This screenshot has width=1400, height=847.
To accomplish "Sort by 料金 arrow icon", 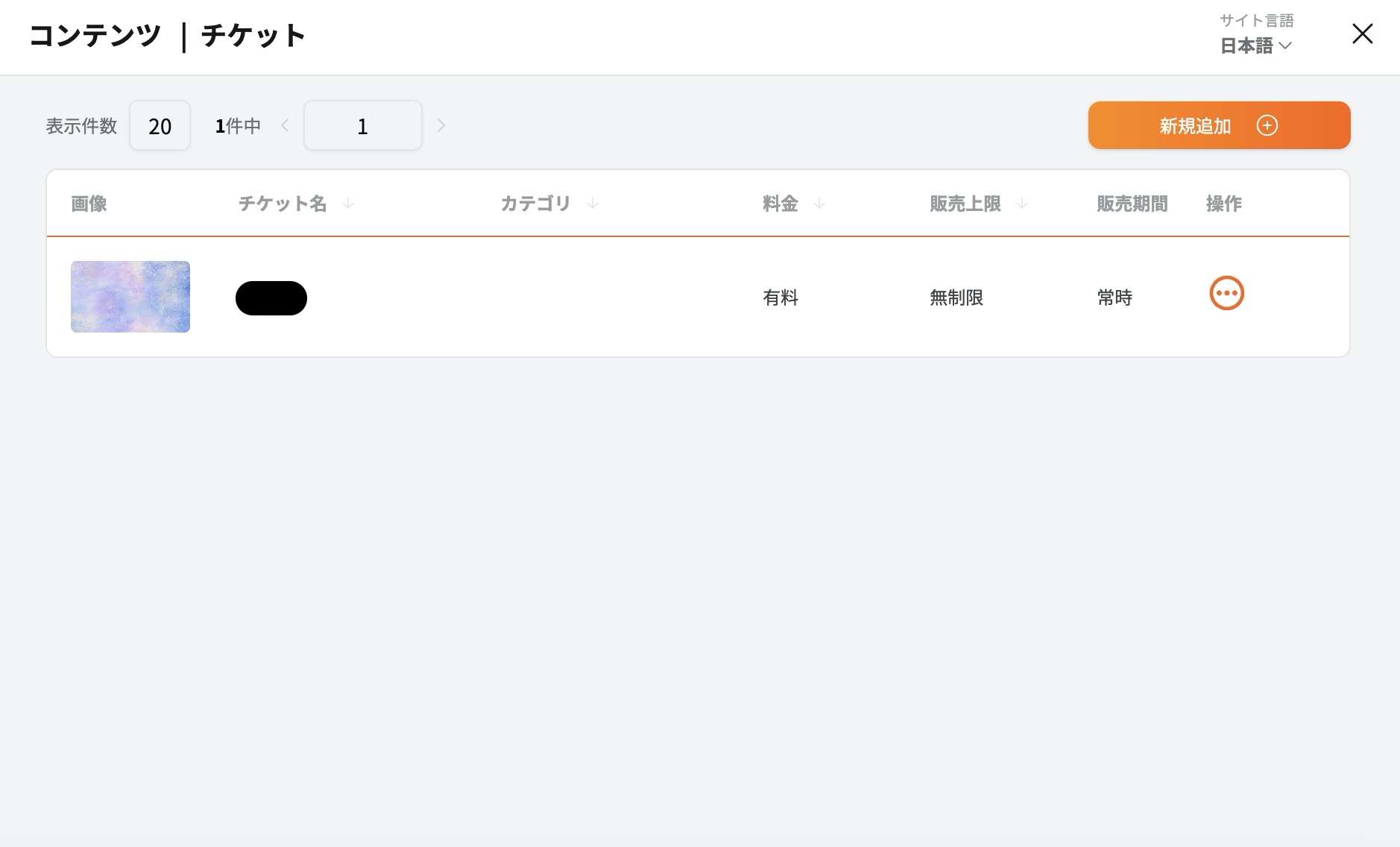I will tap(819, 204).
